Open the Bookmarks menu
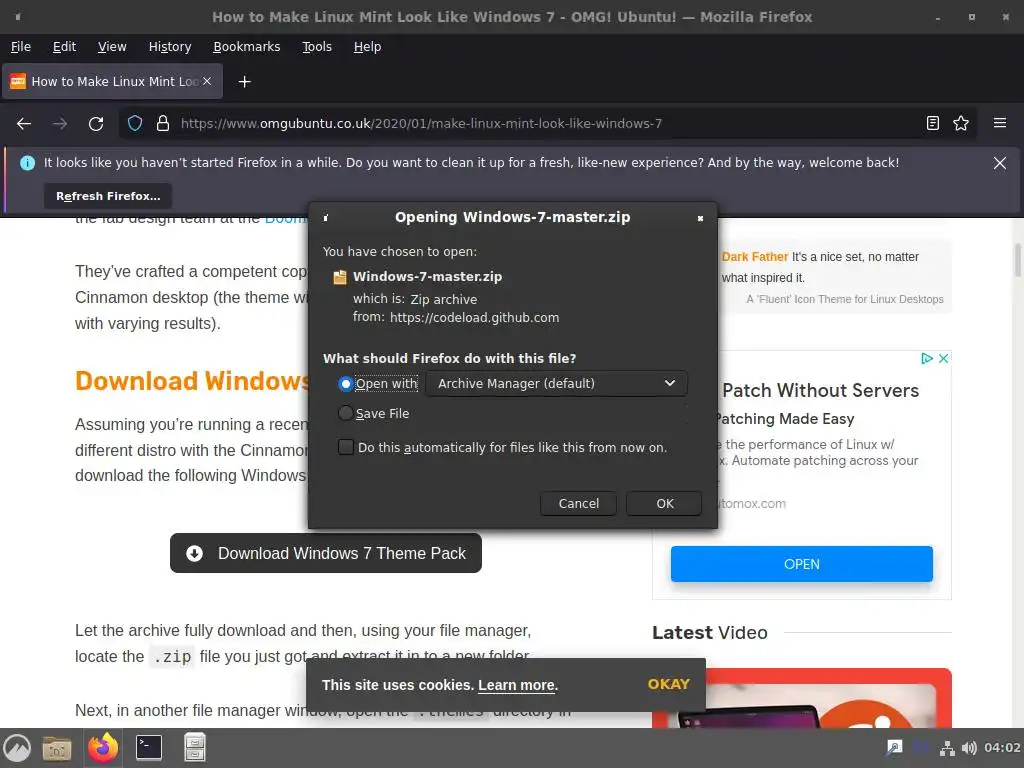 click(247, 47)
